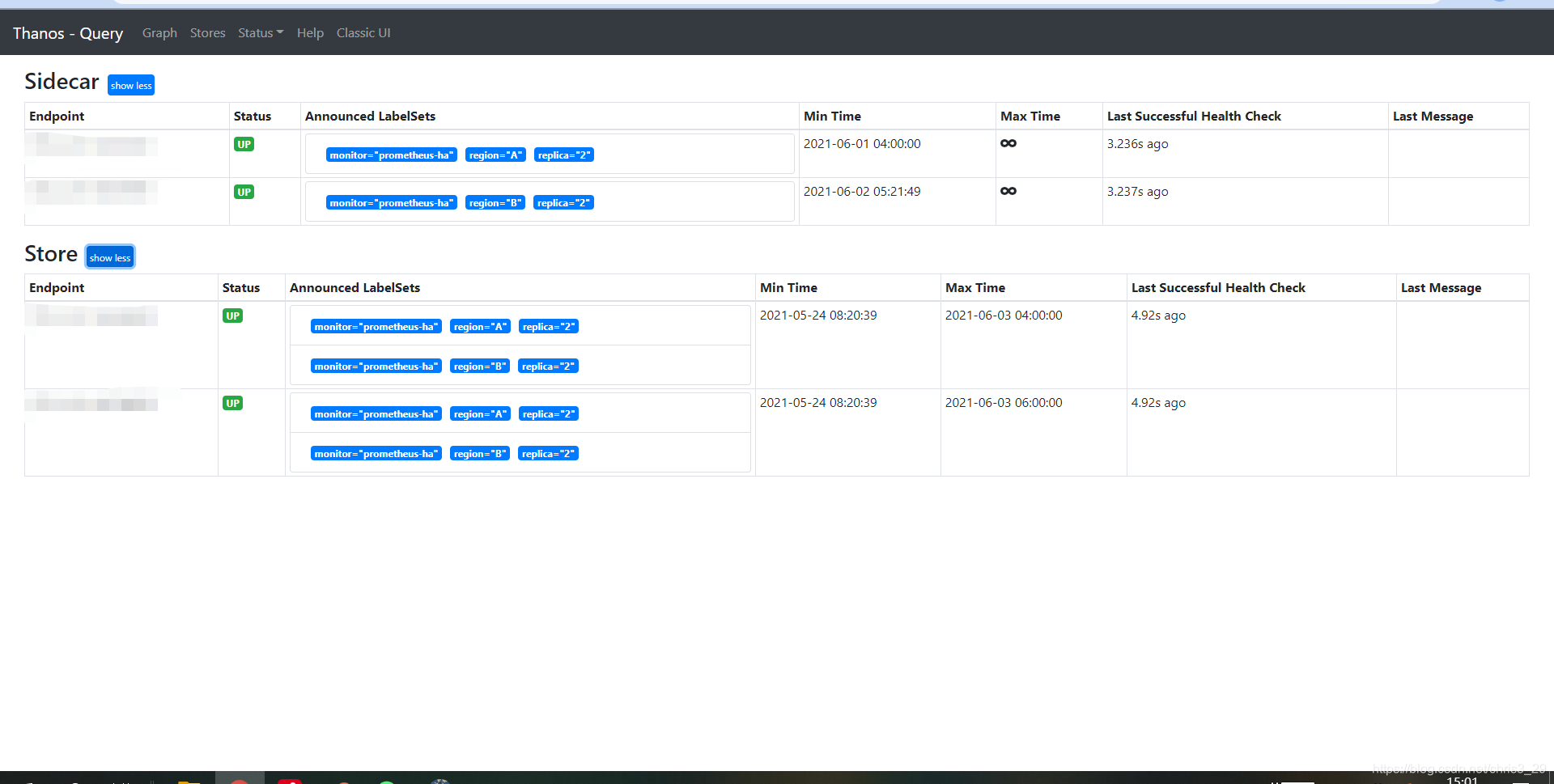The height and width of the screenshot is (784, 1554).
Task: Click replica="2" badge in Sidecar region B row
Action: click(563, 203)
